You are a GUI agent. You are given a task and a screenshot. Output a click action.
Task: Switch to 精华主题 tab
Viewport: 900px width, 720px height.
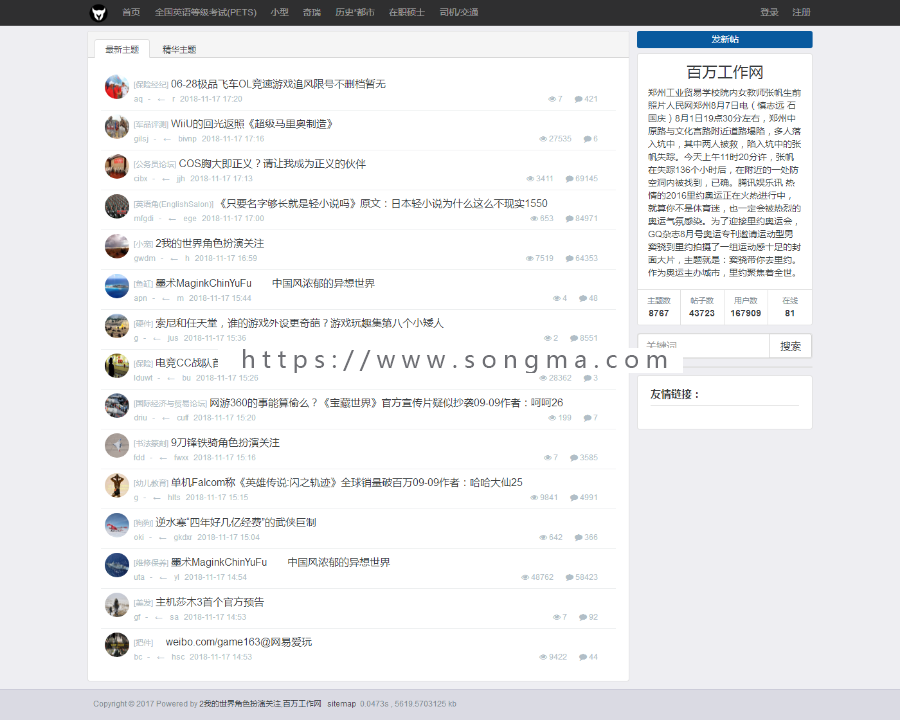[x=179, y=49]
